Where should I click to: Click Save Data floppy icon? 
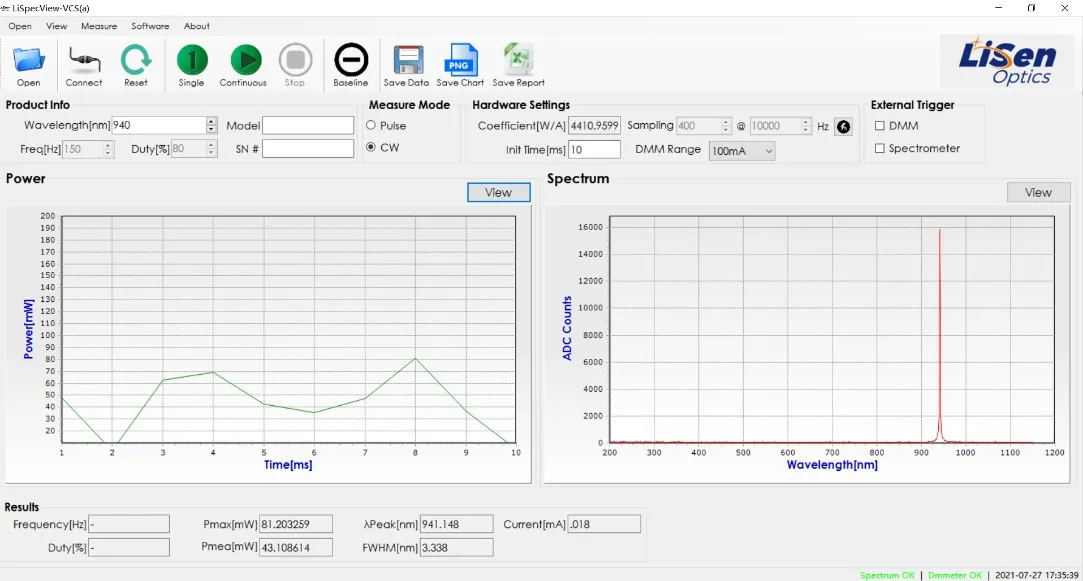click(x=406, y=61)
